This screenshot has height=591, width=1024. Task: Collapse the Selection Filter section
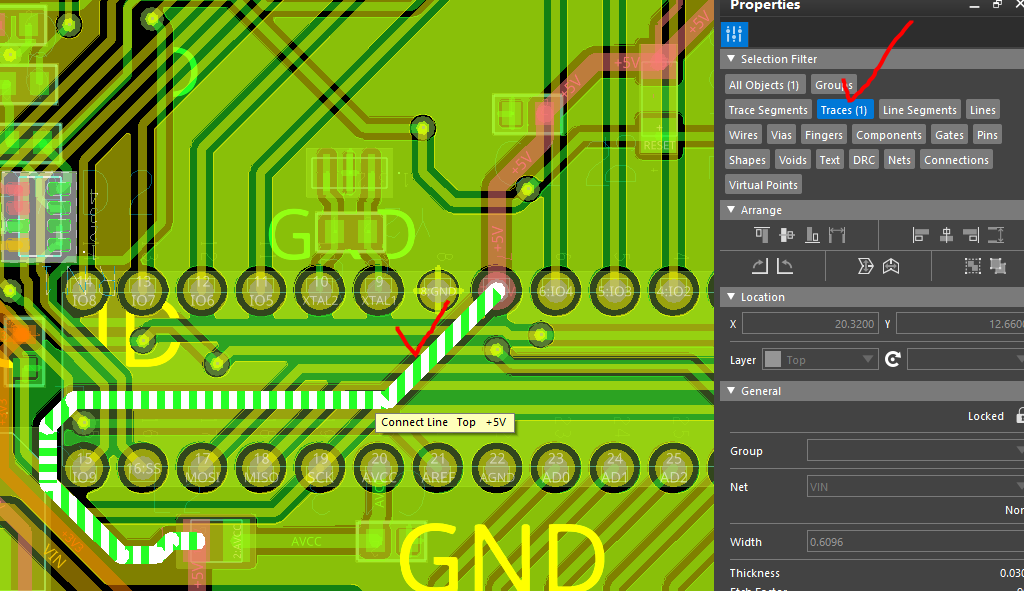[731, 59]
